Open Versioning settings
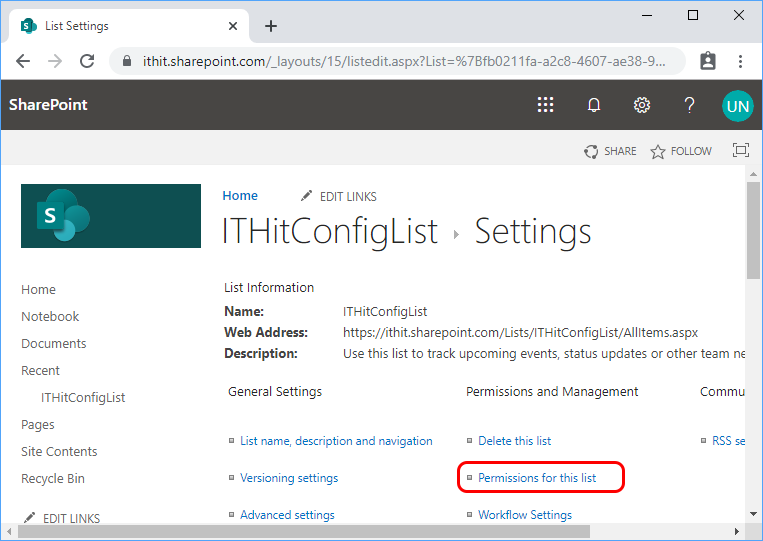The height and width of the screenshot is (541, 763). [x=289, y=478]
